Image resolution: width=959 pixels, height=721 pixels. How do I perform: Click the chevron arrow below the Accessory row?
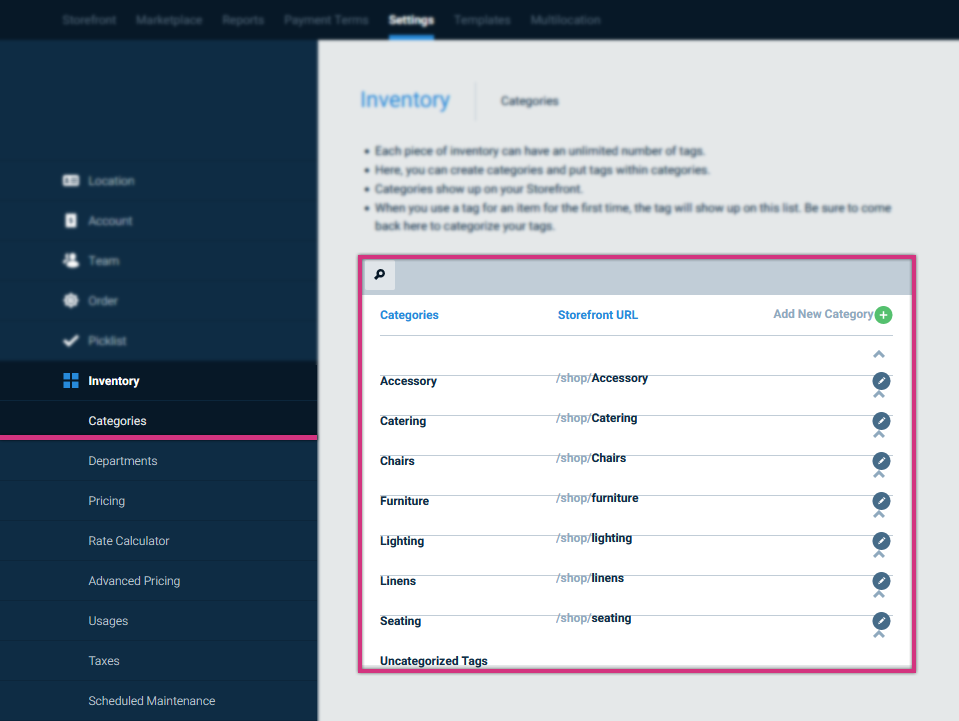pos(879,392)
